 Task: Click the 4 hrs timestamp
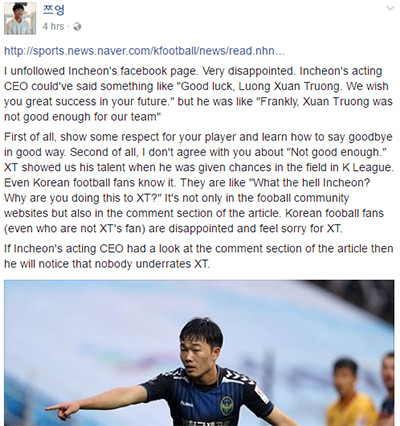click(x=53, y=26)
